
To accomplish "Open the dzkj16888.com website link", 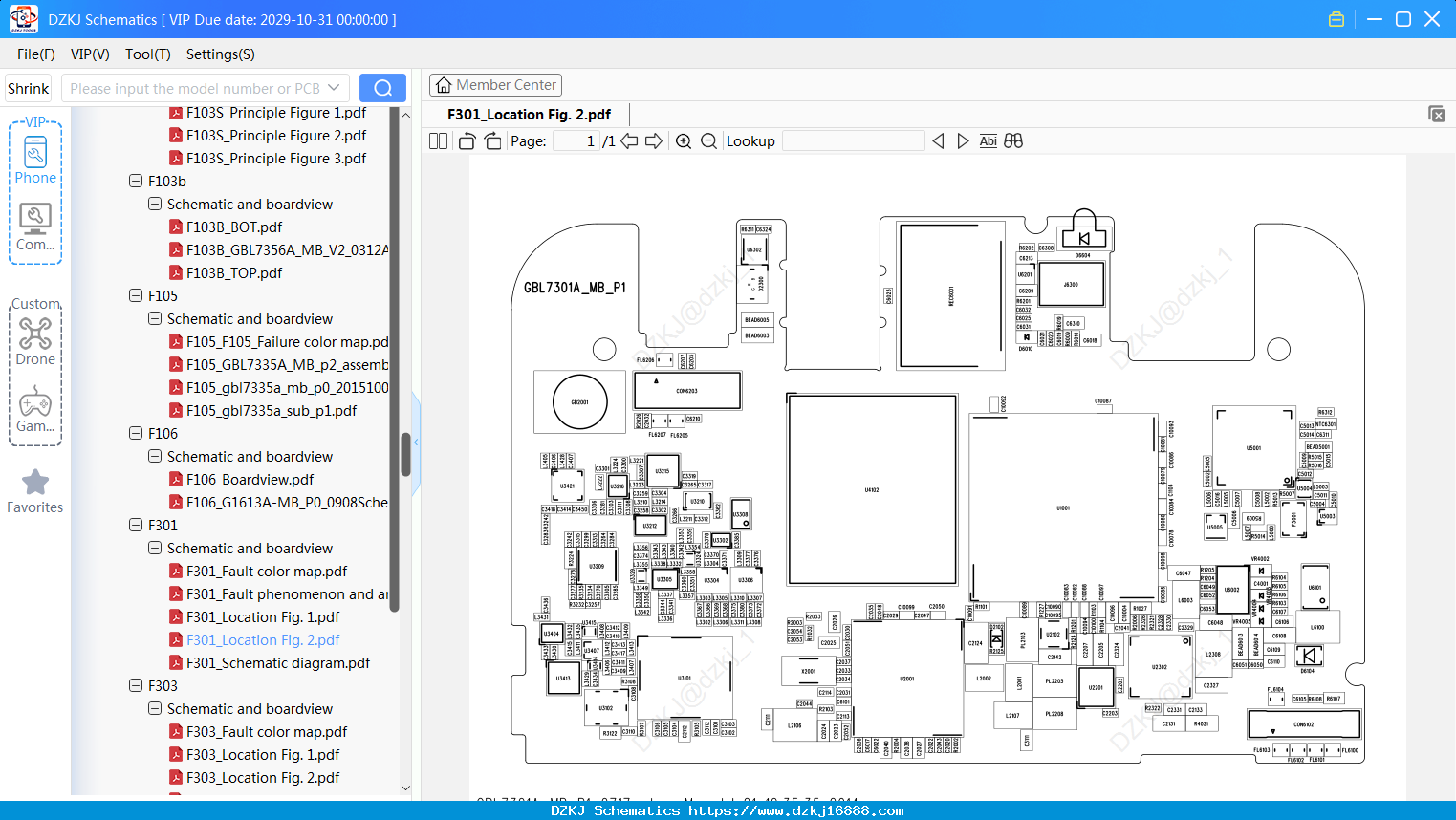I will 795,810.
